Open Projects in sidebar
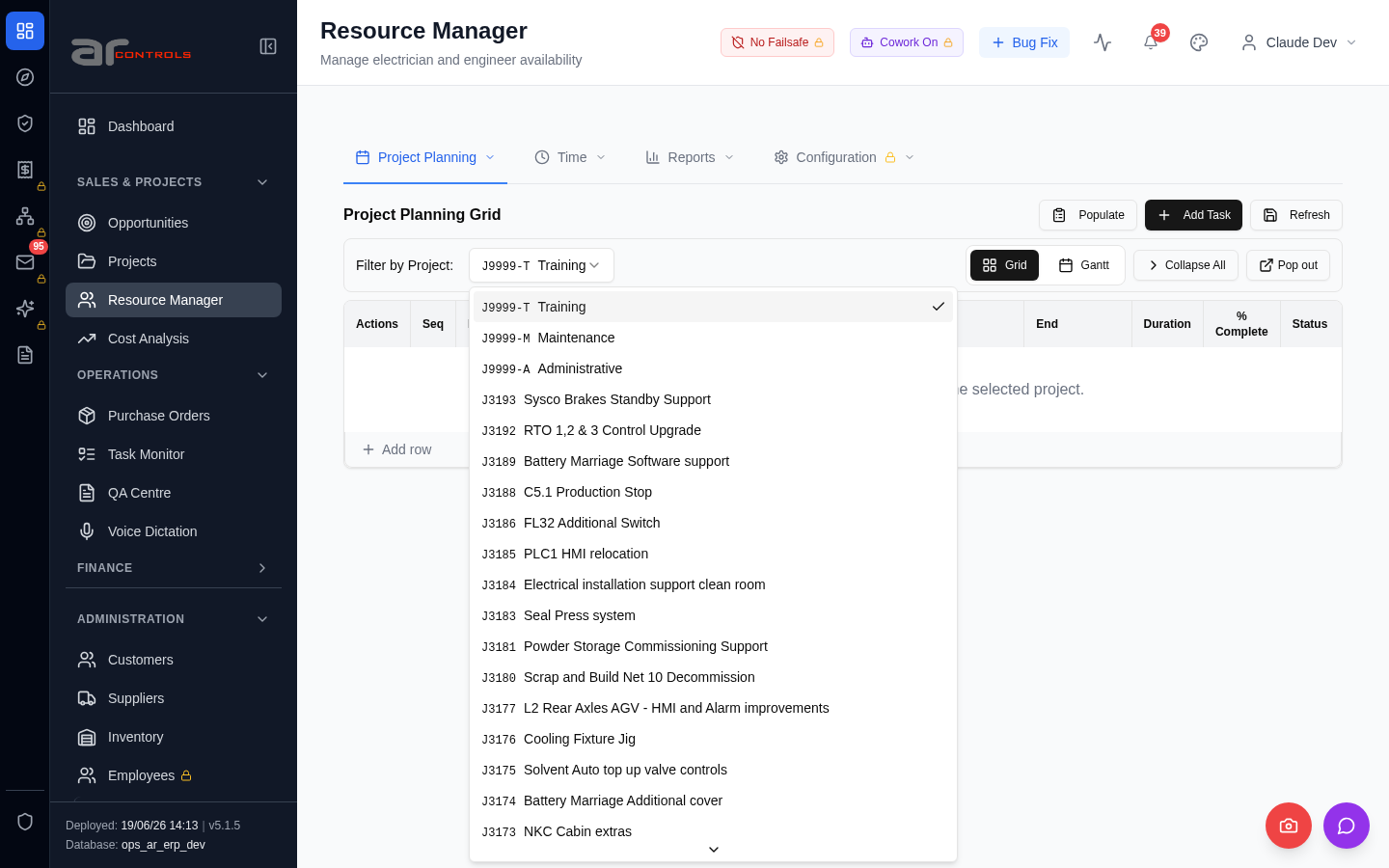The image size is (1389, 868). [174, 261]
